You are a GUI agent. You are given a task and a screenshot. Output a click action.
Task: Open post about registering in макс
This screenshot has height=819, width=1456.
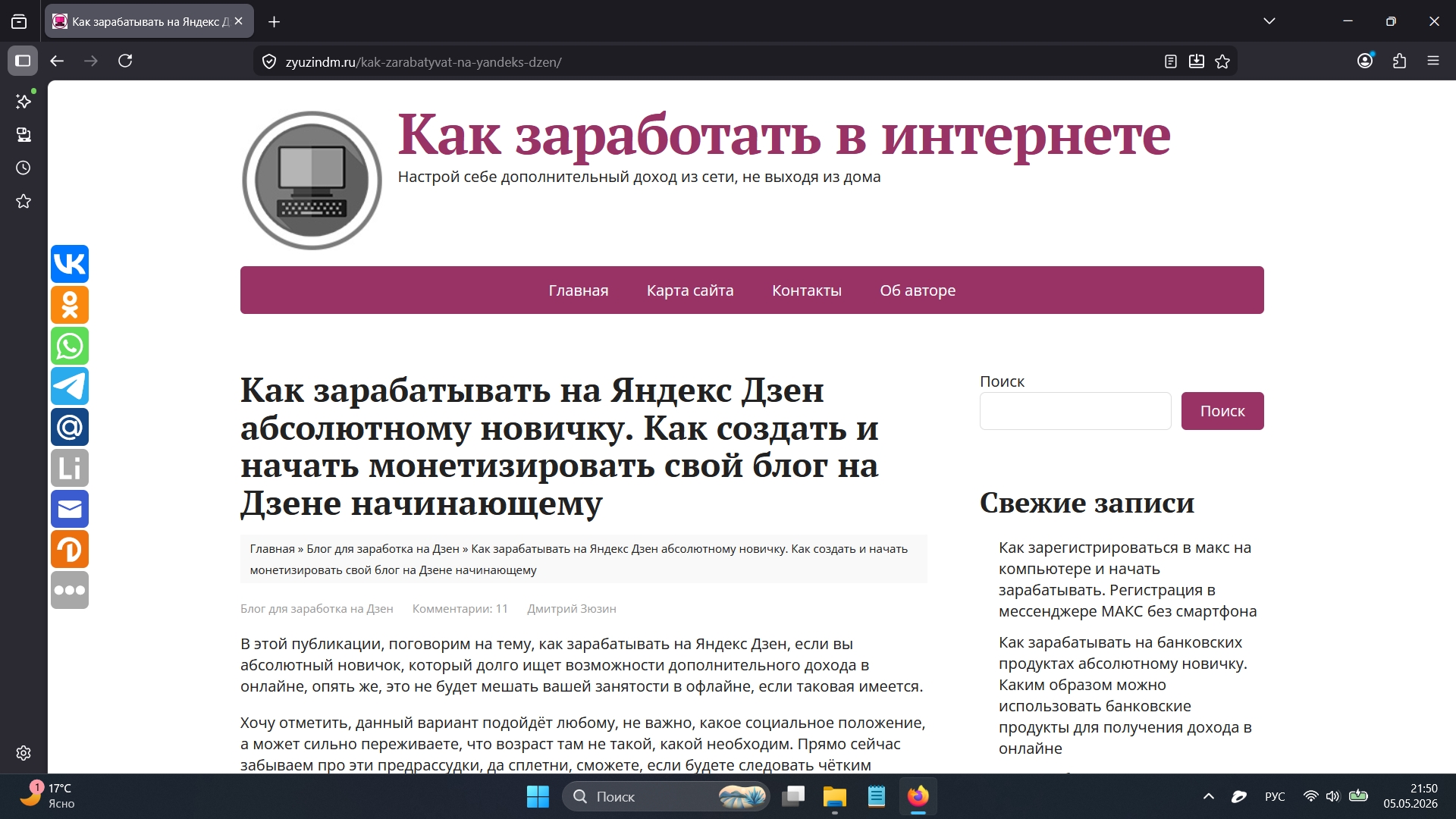coord(1128,579)
